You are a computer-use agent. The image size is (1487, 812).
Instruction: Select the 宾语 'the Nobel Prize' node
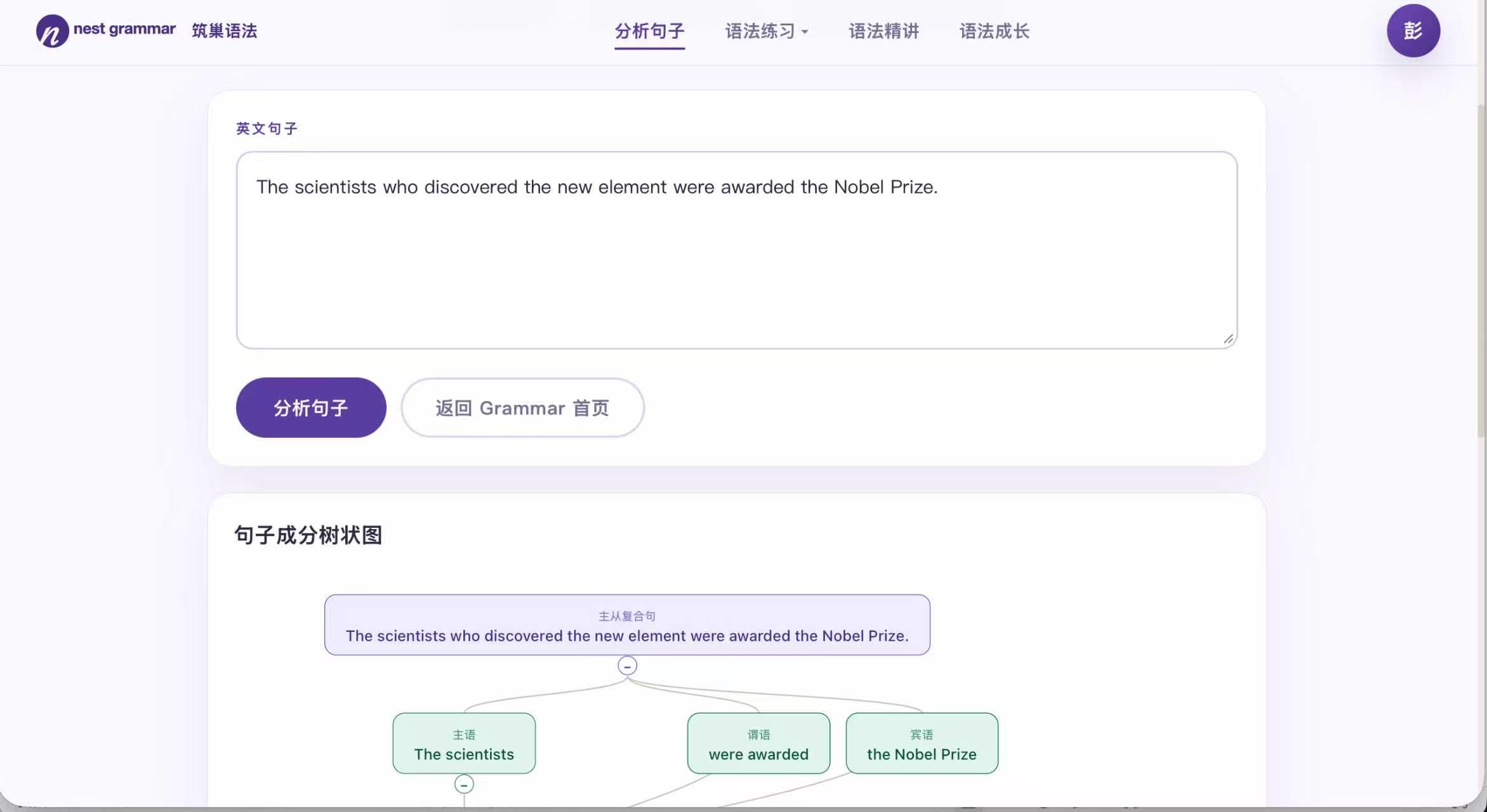(922, 743)
